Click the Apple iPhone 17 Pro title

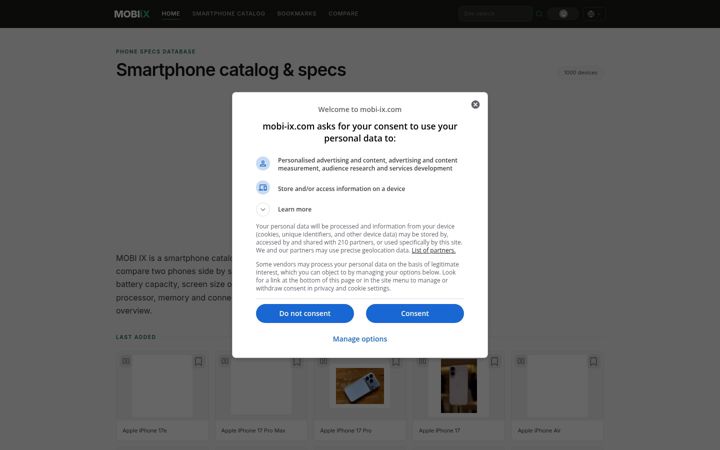tap(346, 431)
